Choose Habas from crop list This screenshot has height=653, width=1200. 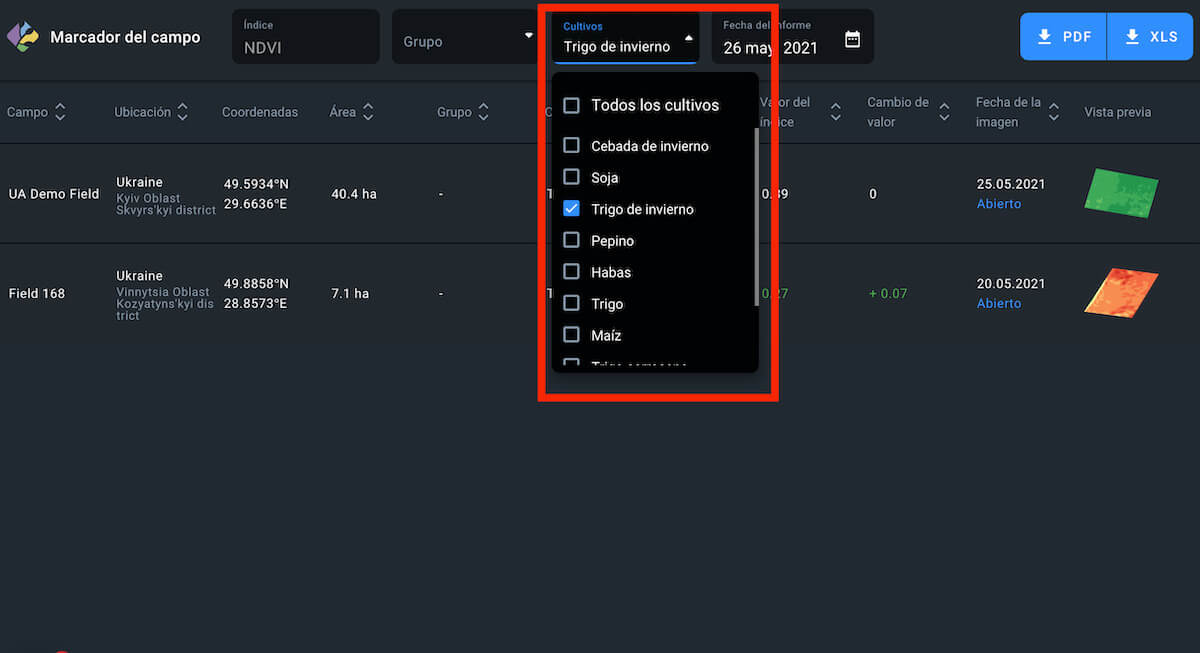tap(571, 272)
